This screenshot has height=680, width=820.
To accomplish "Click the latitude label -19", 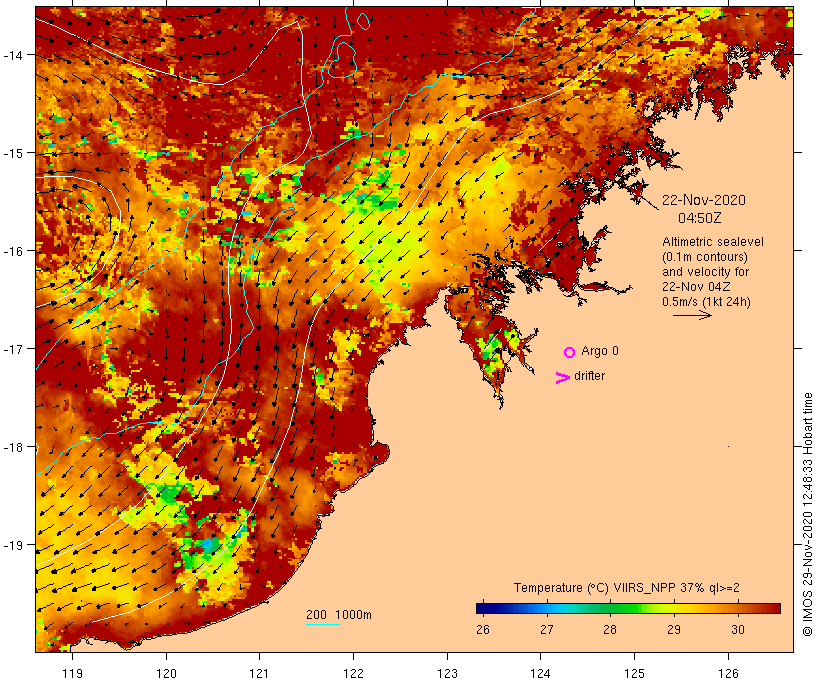I will [x=13, y=545].
